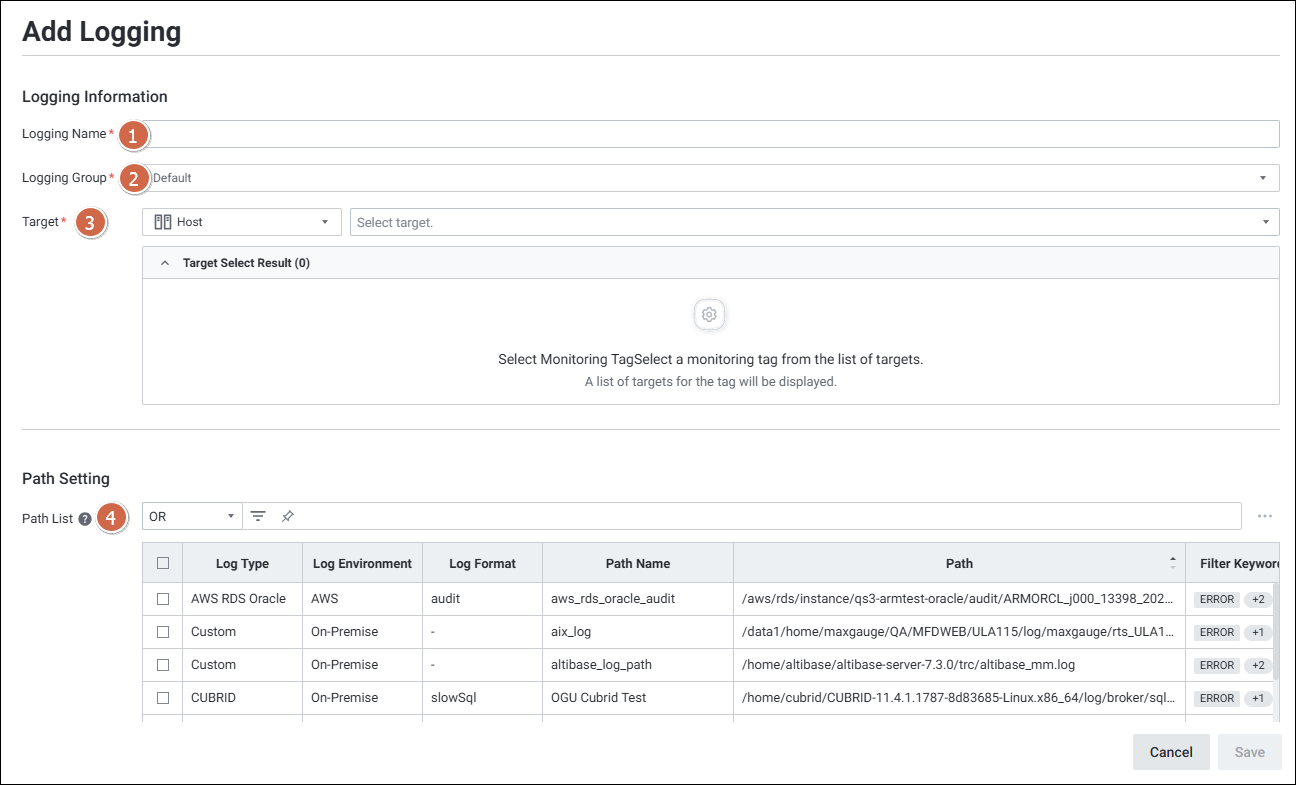This screenshot has width=1296, height=785.
Task: Check the CUBRID row checkbox
Action: coord(163,698)
